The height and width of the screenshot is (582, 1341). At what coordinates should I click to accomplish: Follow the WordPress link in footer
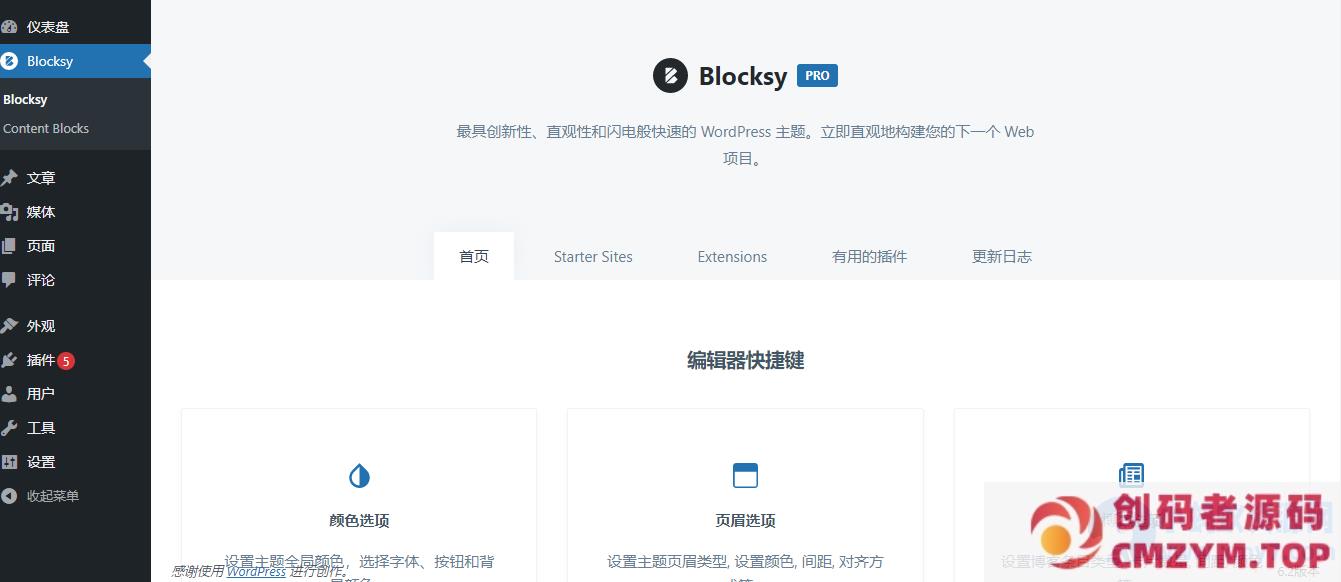pyautogui.click(x=256, y=571)
